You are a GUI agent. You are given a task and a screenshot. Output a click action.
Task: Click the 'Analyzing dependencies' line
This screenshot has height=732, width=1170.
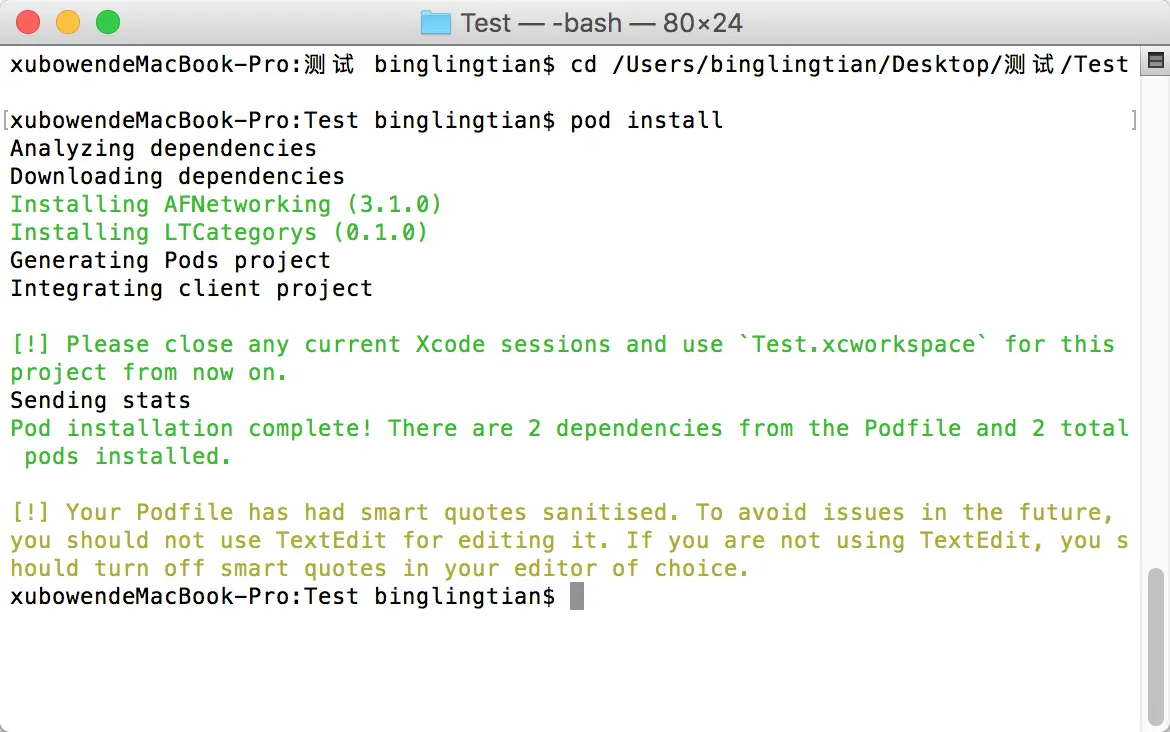click(163, 148)
